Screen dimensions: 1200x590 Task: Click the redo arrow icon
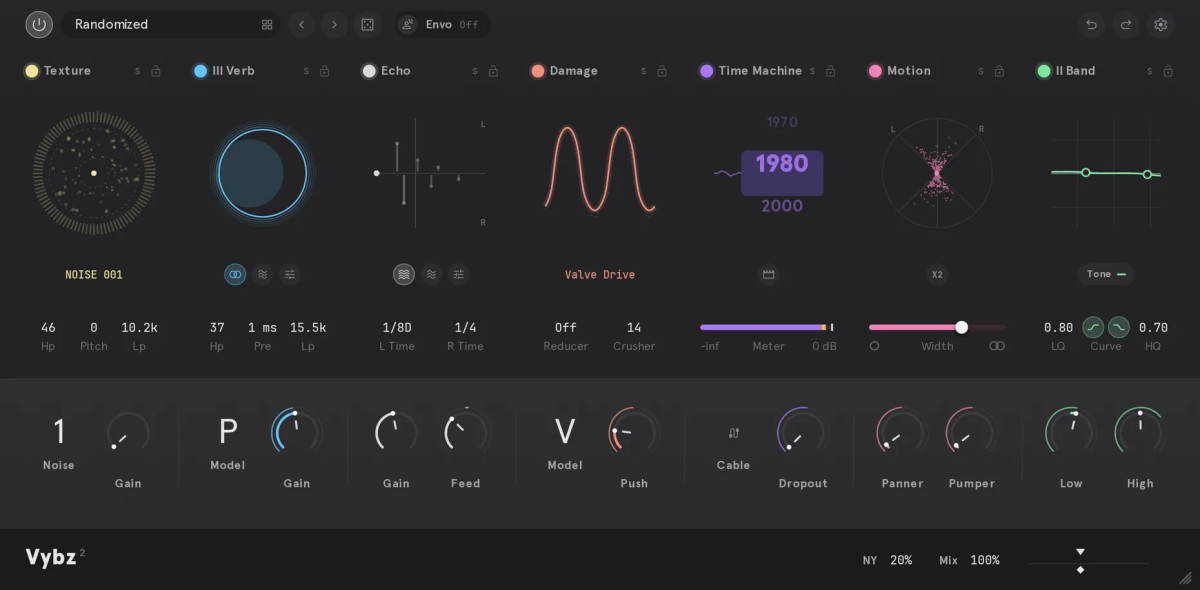[x=1126, y=25]
